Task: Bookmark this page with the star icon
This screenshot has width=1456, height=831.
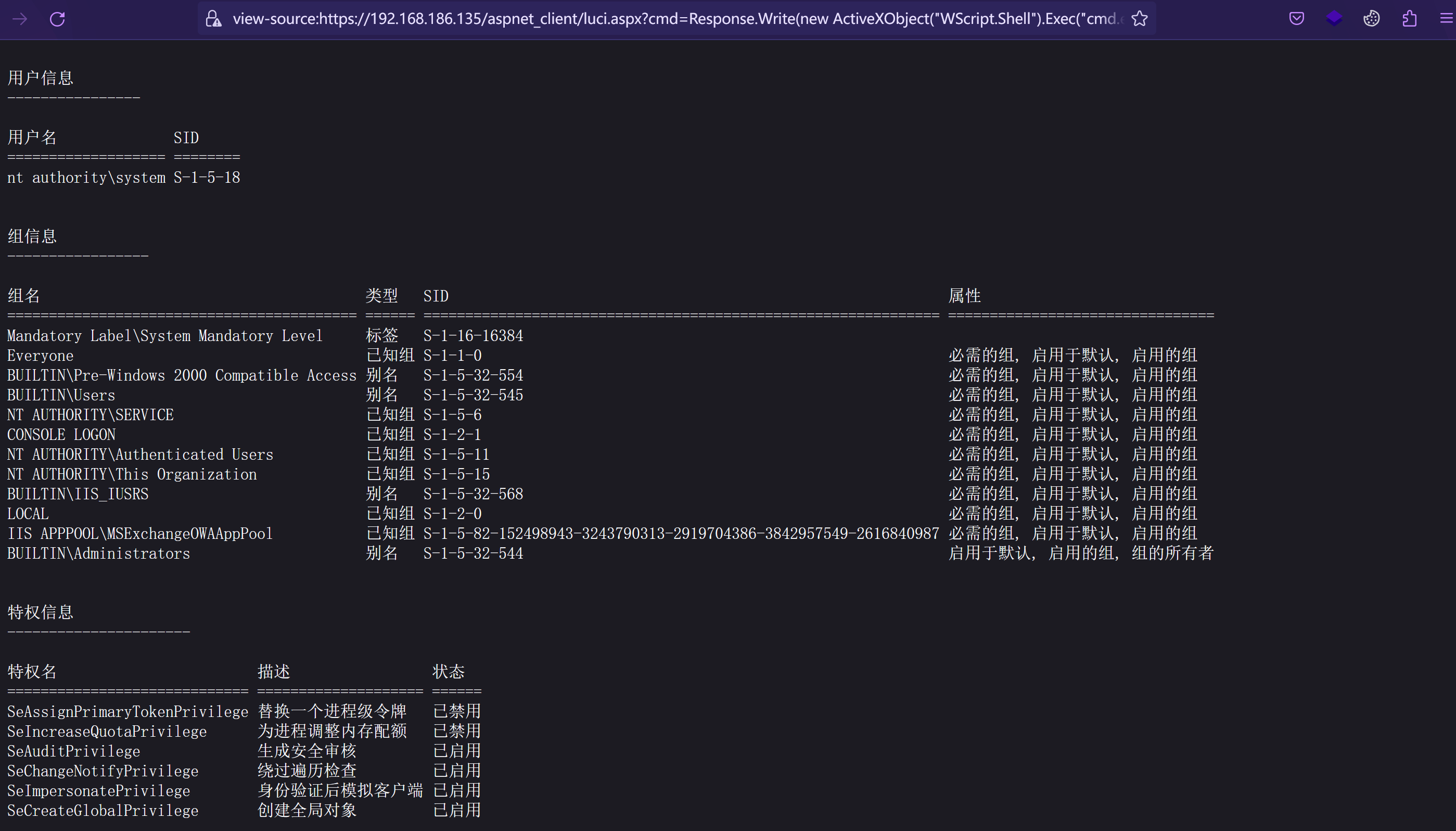Action: click(1139, 19)
